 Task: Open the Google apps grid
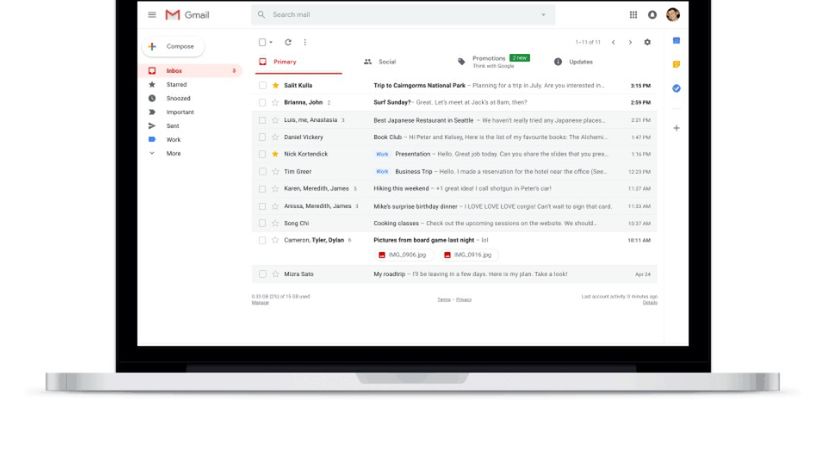point(633,15)
